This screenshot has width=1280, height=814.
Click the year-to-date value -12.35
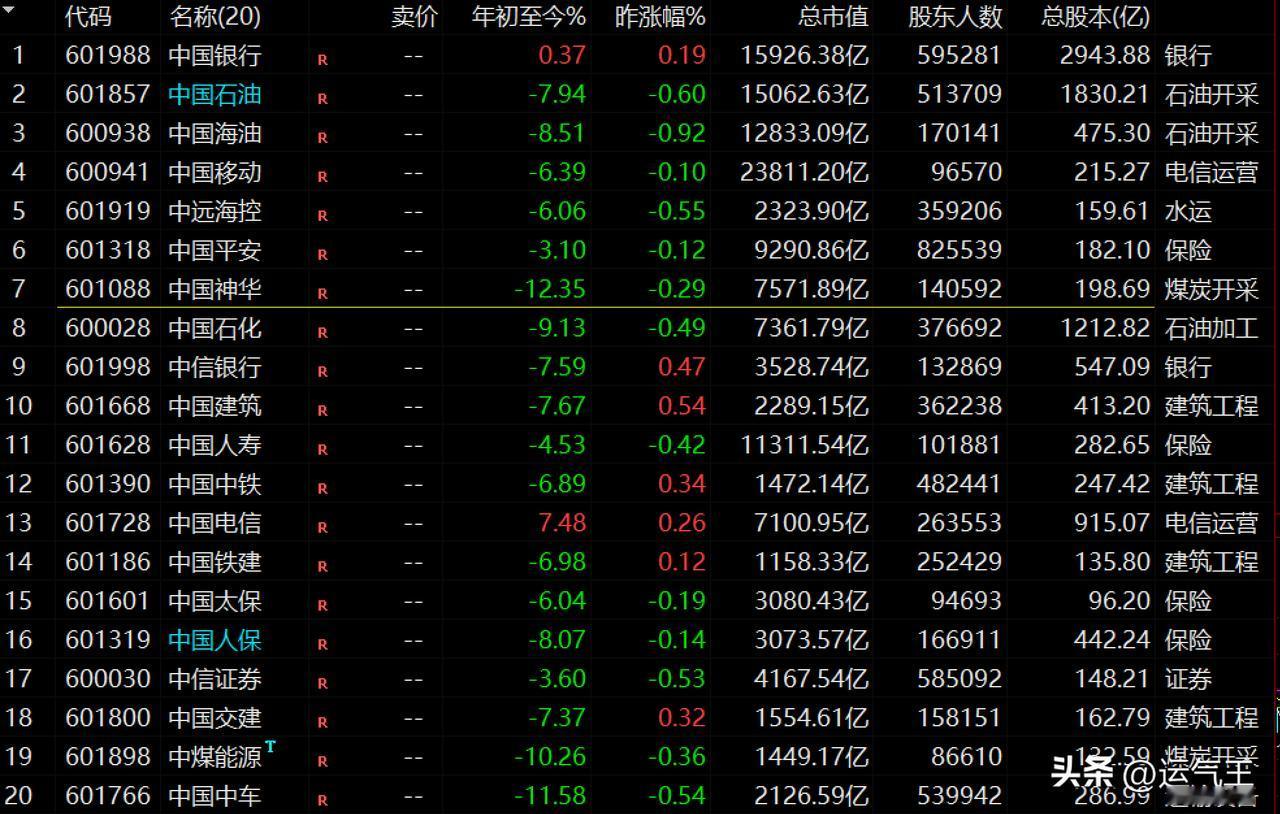tap(550, 289)
